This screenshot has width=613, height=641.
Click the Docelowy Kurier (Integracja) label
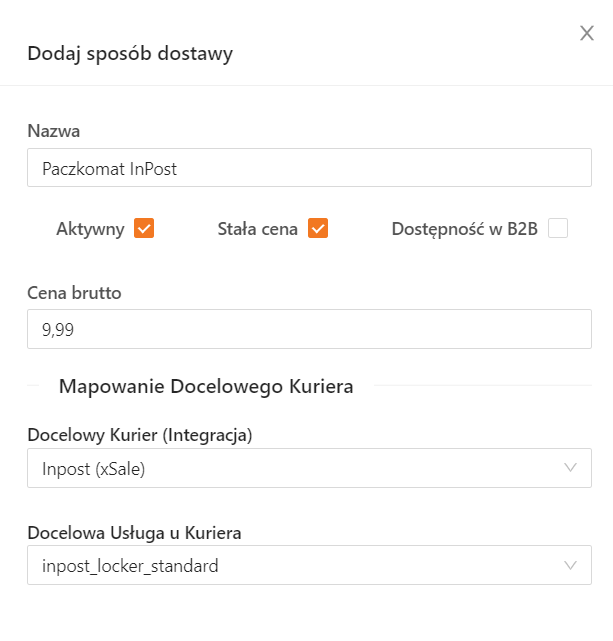tap(139, 435)
